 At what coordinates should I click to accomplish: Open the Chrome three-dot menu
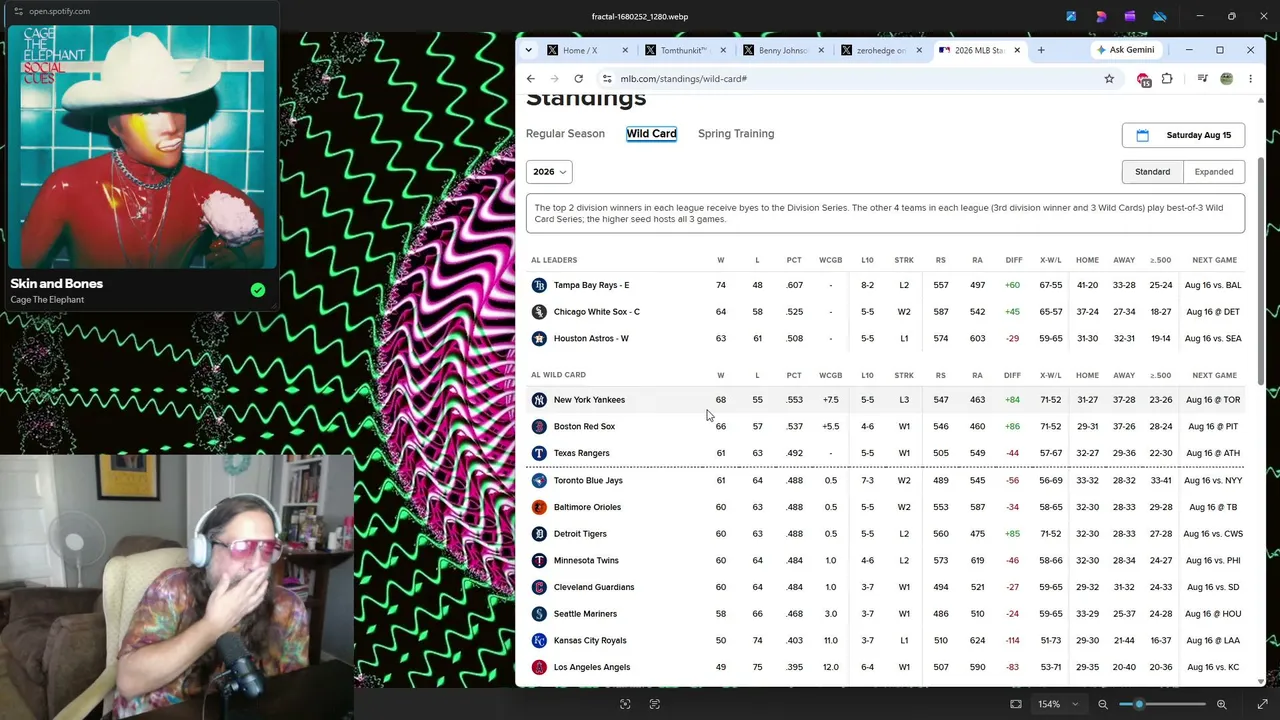point(1250,79)
